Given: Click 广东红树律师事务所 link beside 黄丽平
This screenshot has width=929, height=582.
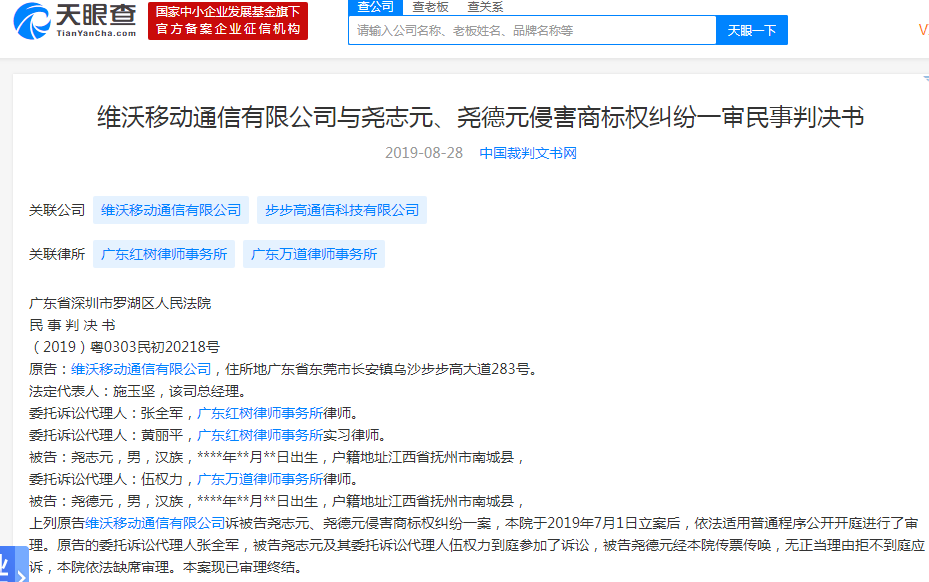Looking at the screenshot, I should [260, 435].
